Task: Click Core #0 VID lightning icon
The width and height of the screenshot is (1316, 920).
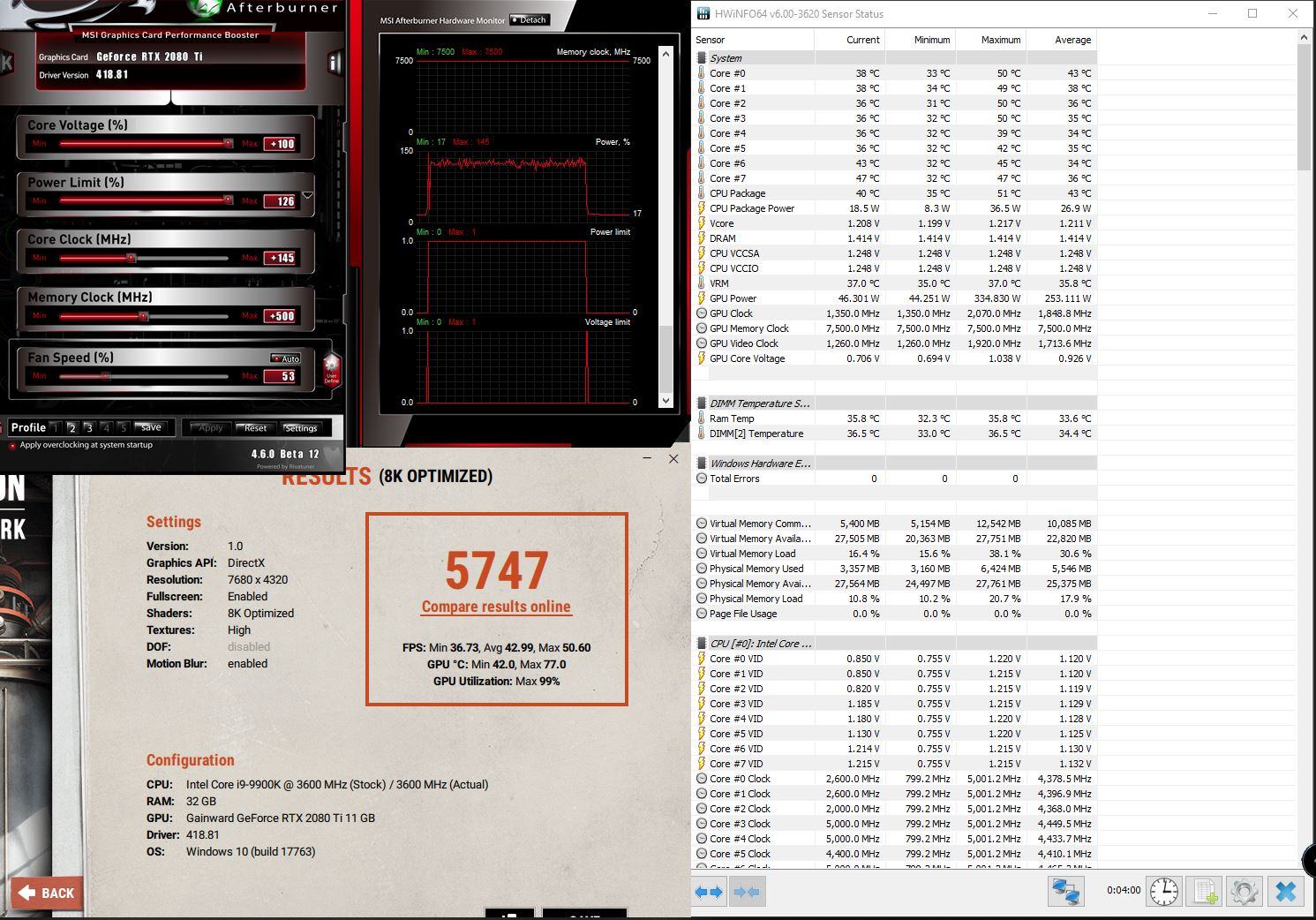Action: (x=702, y=659)
